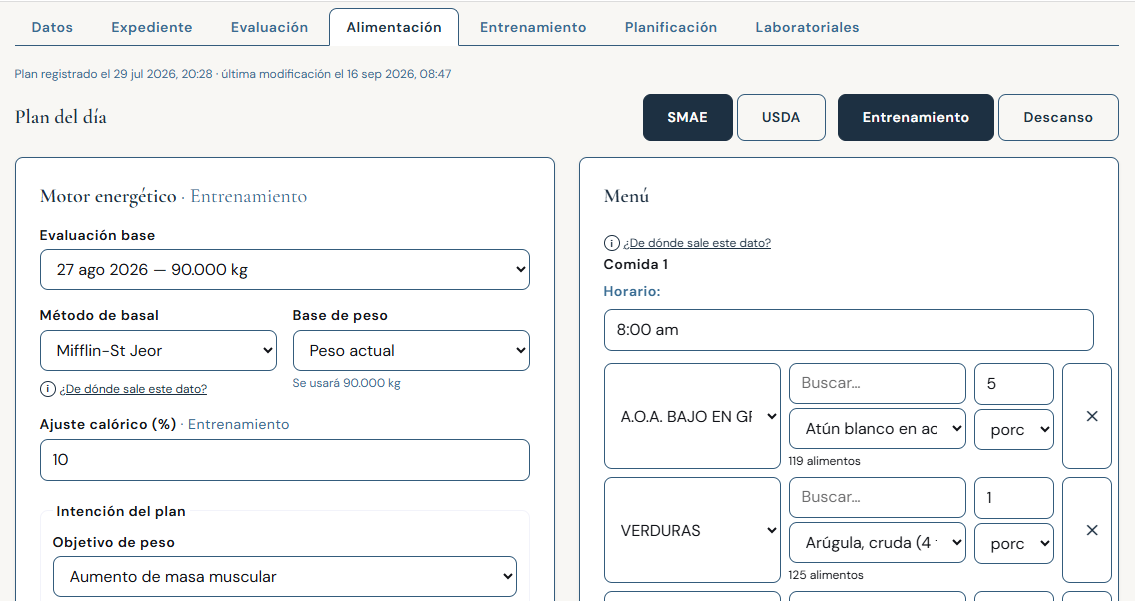
Task: Click the 'Se usará 90.000 kg' note
Action: click(347, 383)
